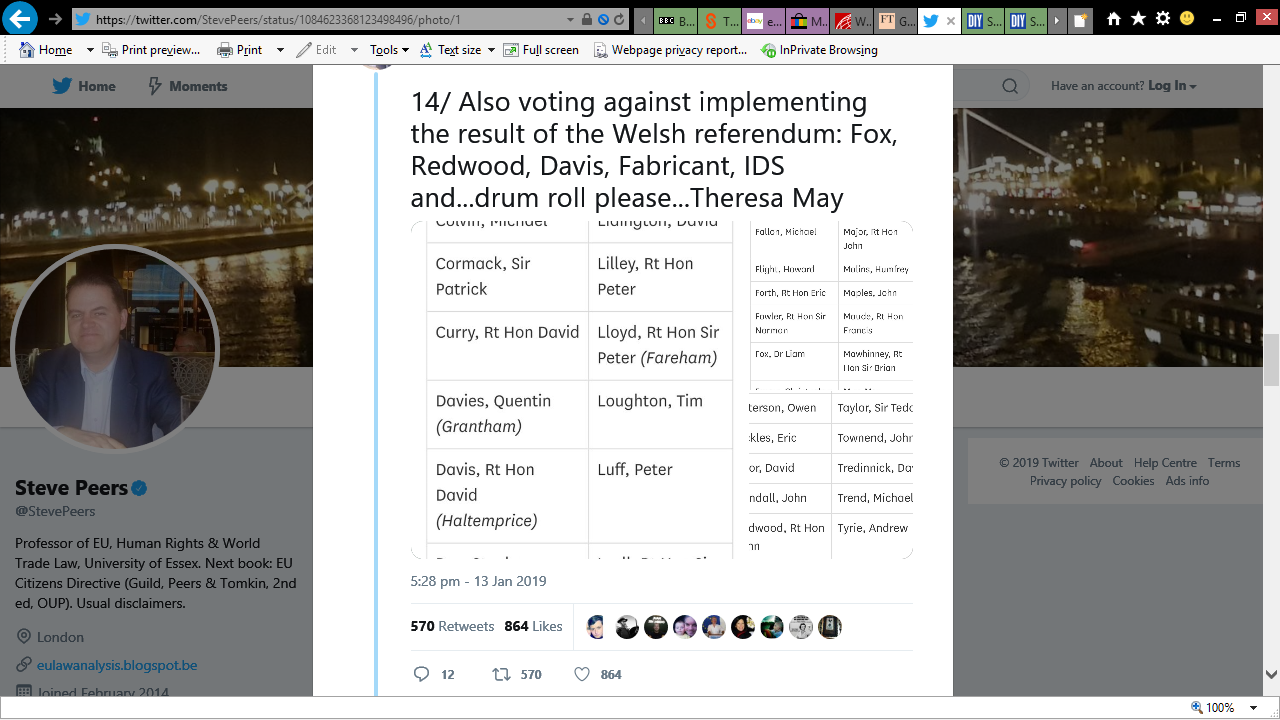Viewport: 1280px width, 720px height.
Task: Click InPrivate Browsing button
Action: point(819,50)
